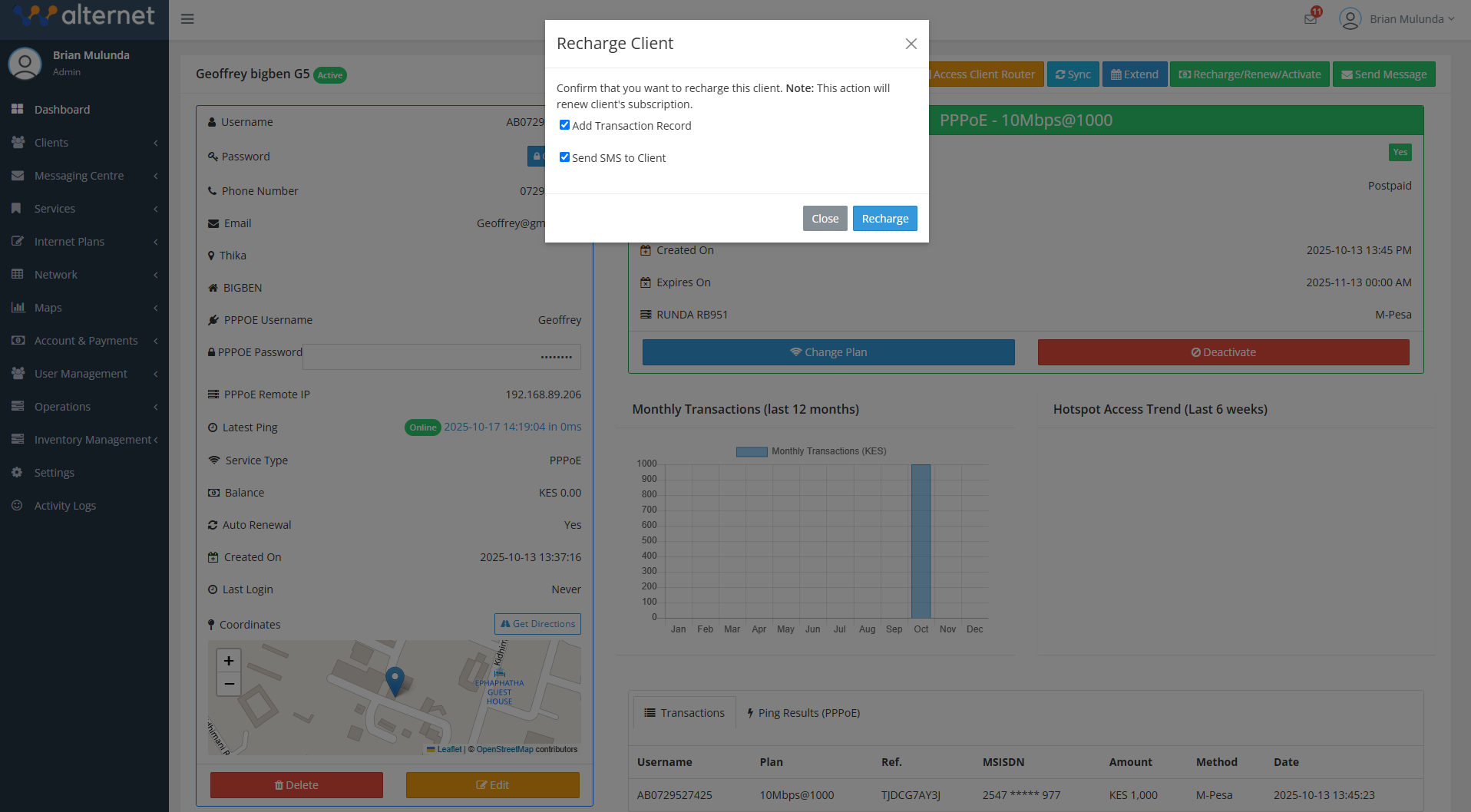Open Activity Logs from sidebar
Screen dimensions: 1471x812
point(64,505)
